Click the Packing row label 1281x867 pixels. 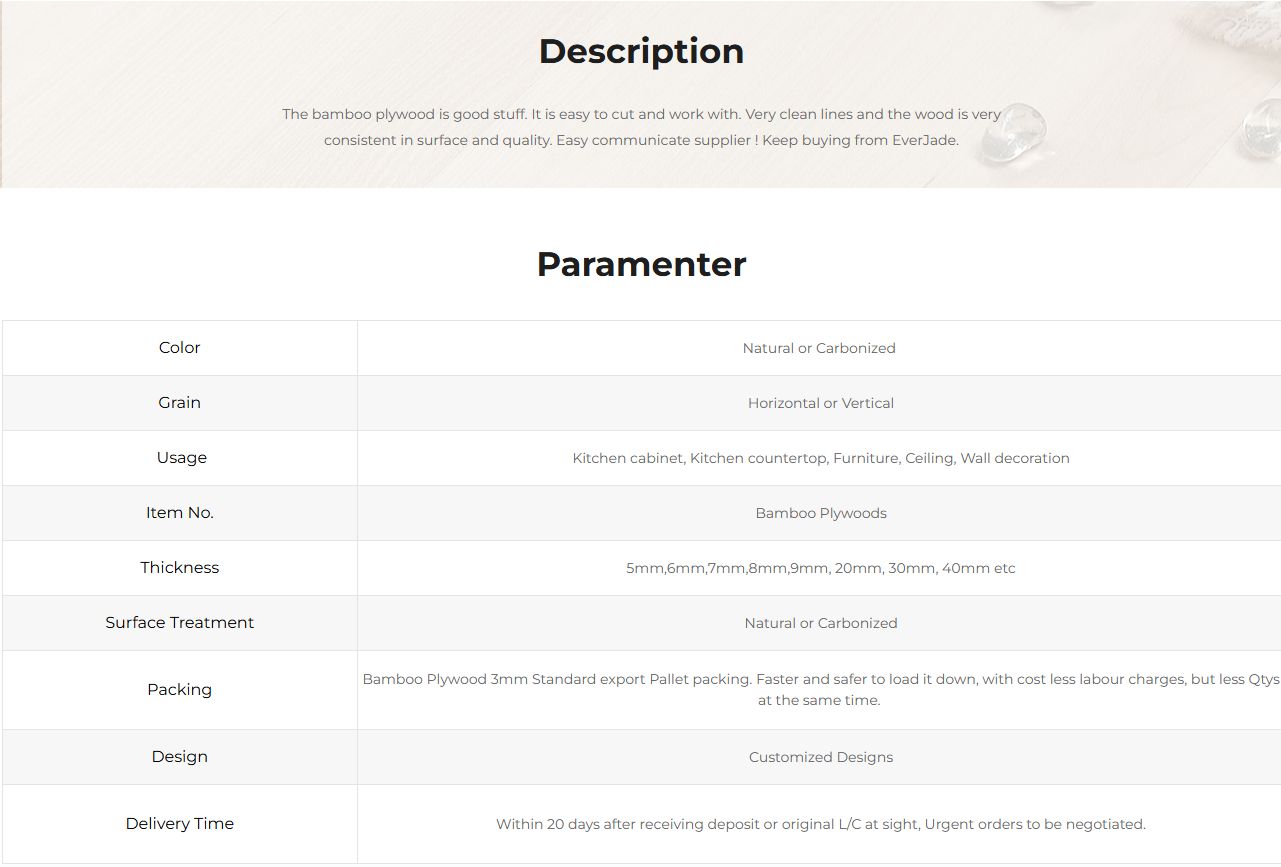[x=180, y=690]
